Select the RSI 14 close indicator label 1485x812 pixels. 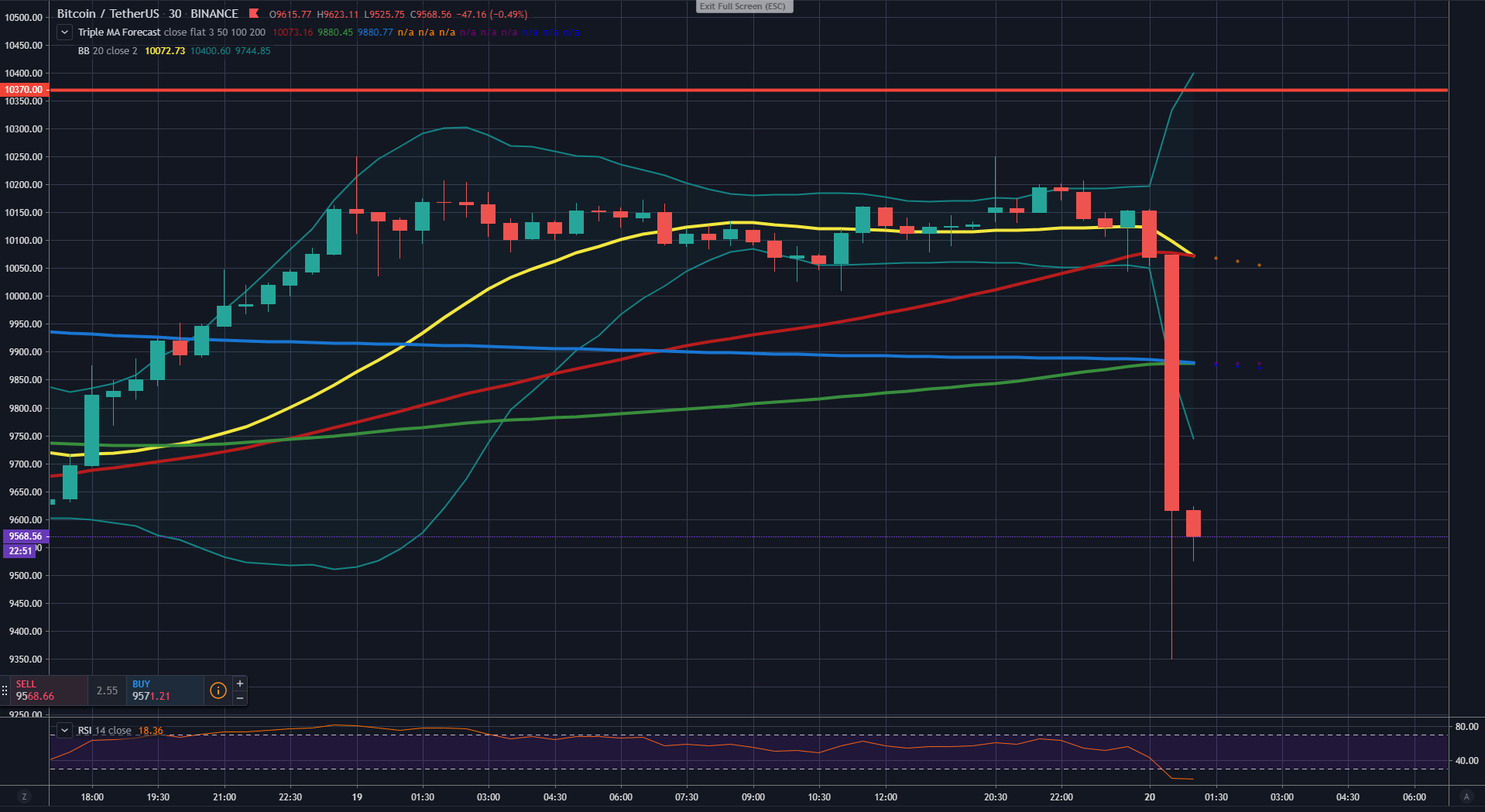(105, 731)
